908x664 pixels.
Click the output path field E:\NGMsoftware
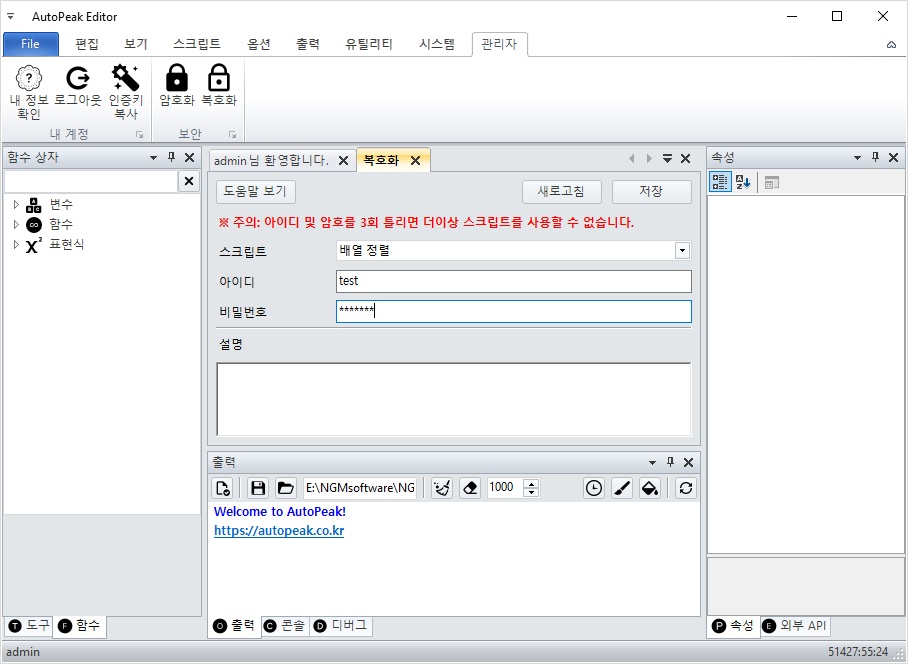click(360, 488)
